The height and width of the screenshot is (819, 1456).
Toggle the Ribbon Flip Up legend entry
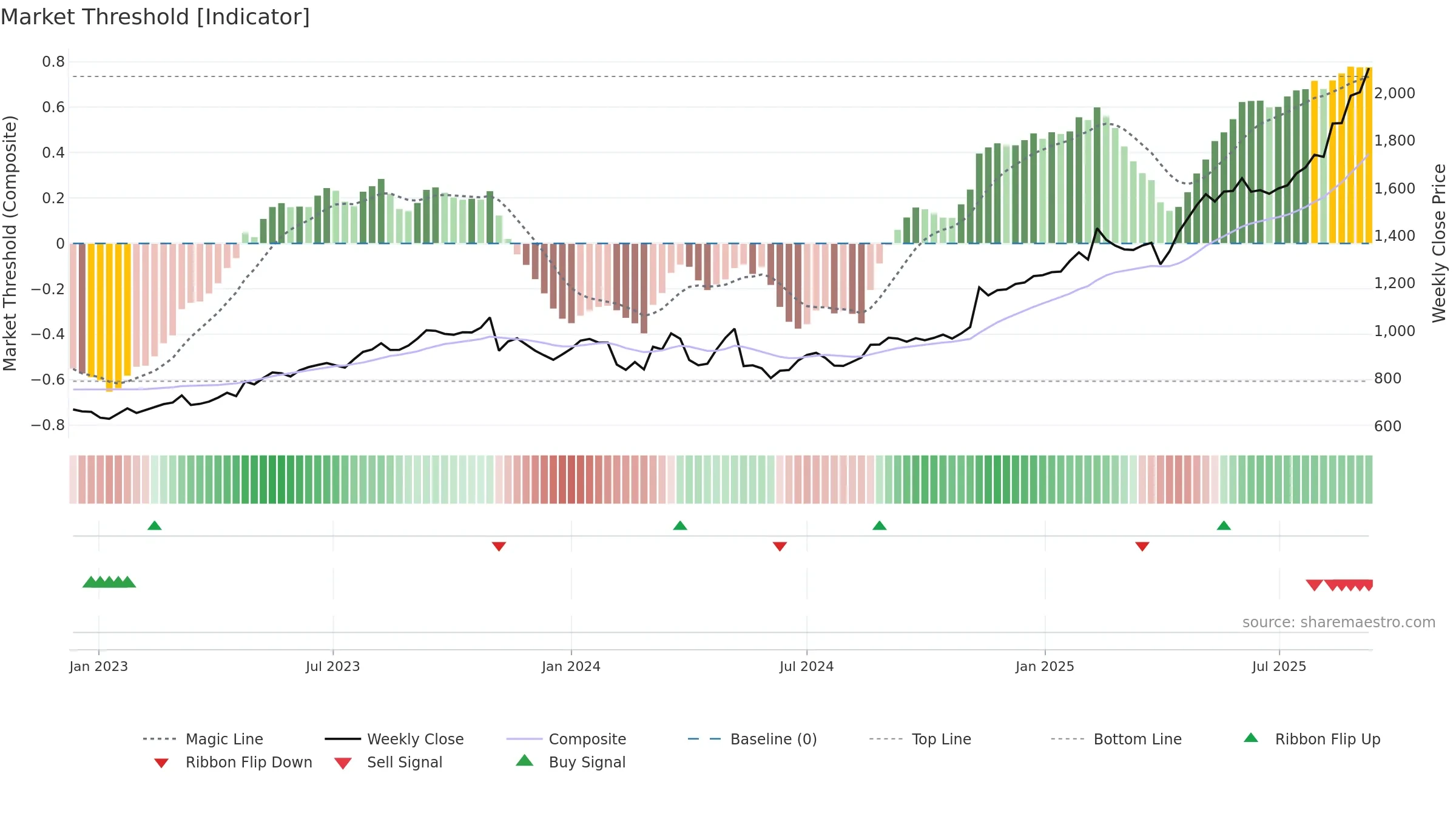click(x=1312, y=739)
